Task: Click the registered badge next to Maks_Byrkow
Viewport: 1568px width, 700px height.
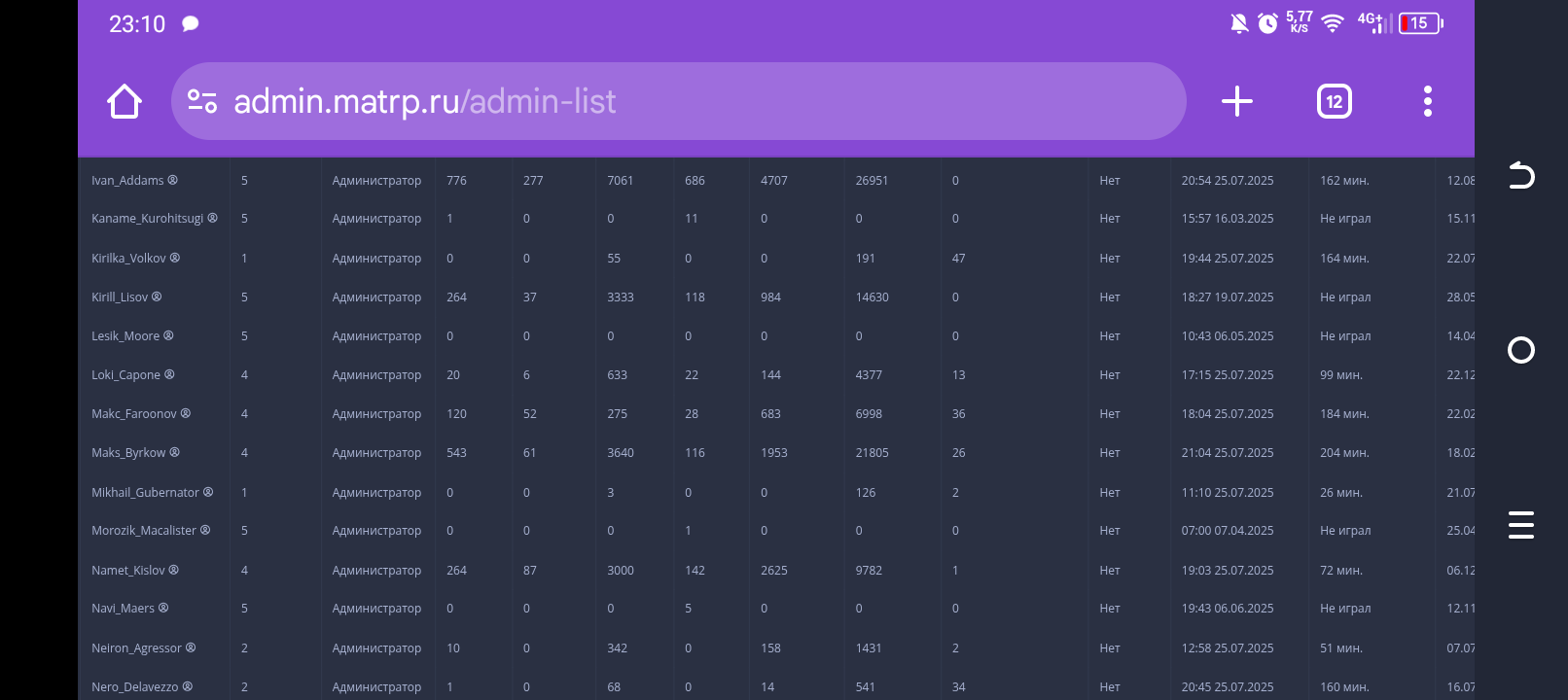Action: click(174, 452)
